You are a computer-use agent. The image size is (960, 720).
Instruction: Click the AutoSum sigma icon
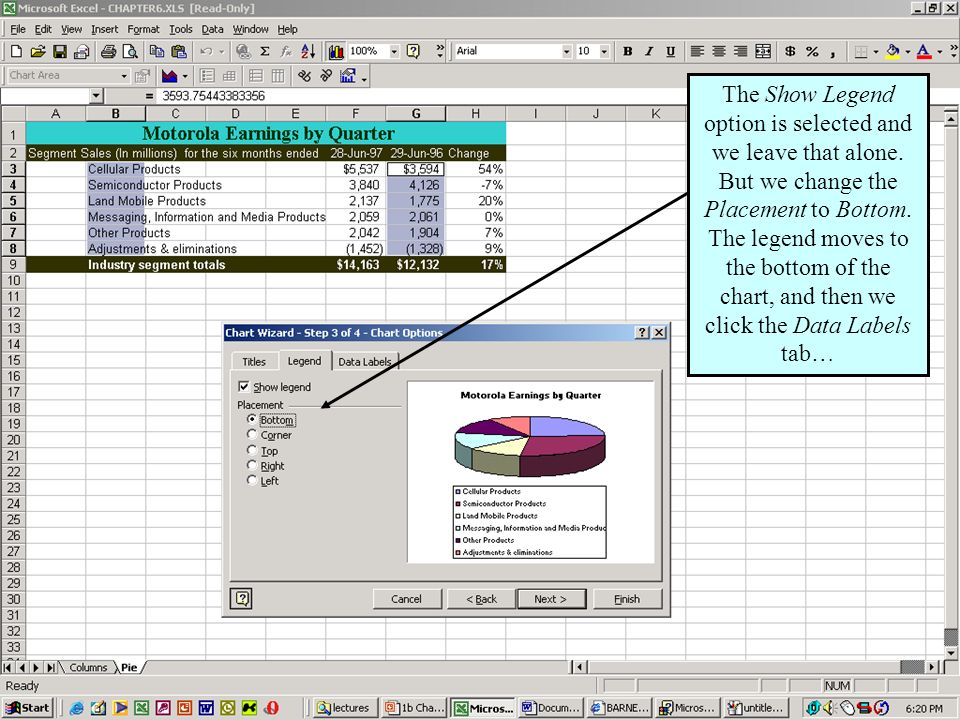pos(264,52)
